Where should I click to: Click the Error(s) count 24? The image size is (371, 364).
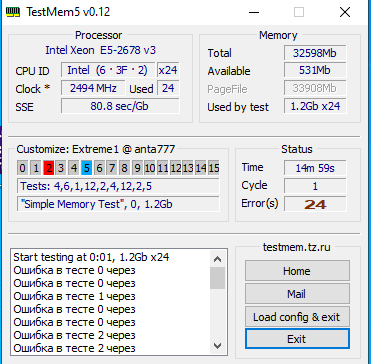tap(315, 204)
